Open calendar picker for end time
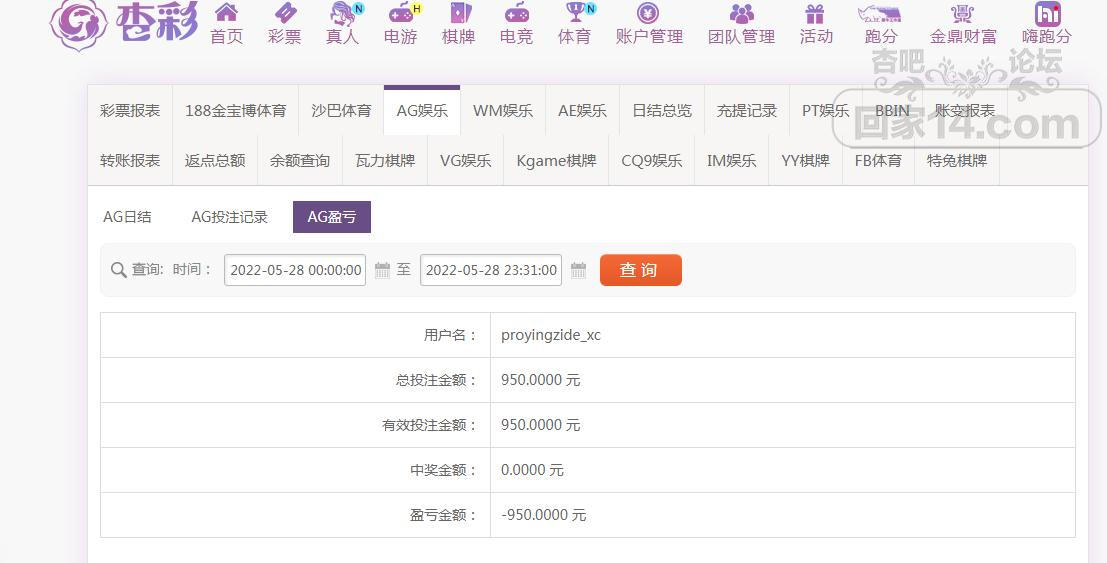Screen dimensions: 1107x563 tap(578, 270)
